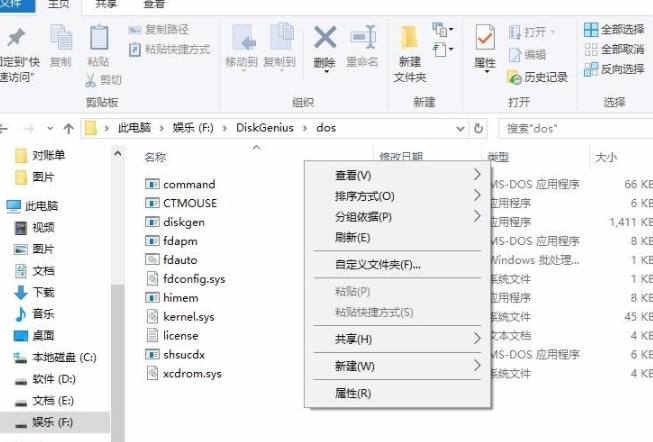Viewport: 653px width, 442px height.
Task: Open the Easy access dropdown icon
Action: pos(442,50)
